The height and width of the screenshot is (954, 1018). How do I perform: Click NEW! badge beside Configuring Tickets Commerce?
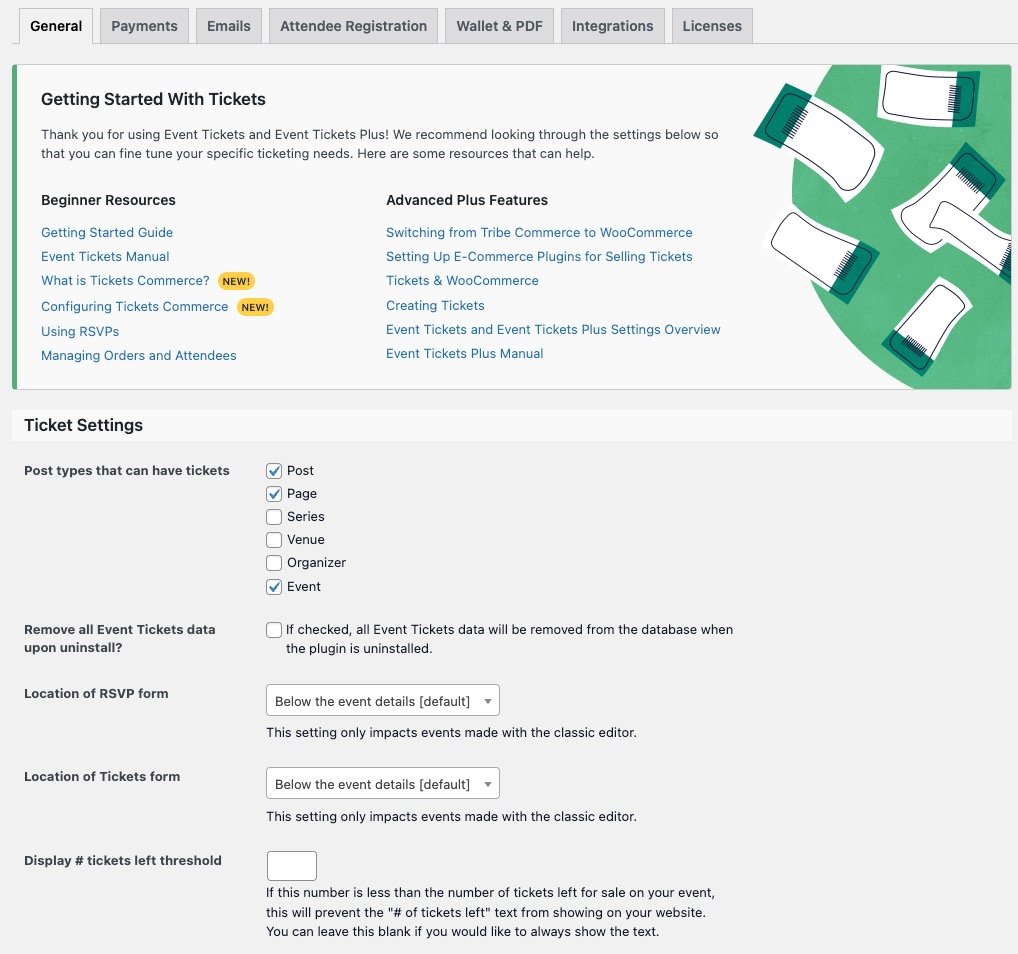tap(255, 307)
